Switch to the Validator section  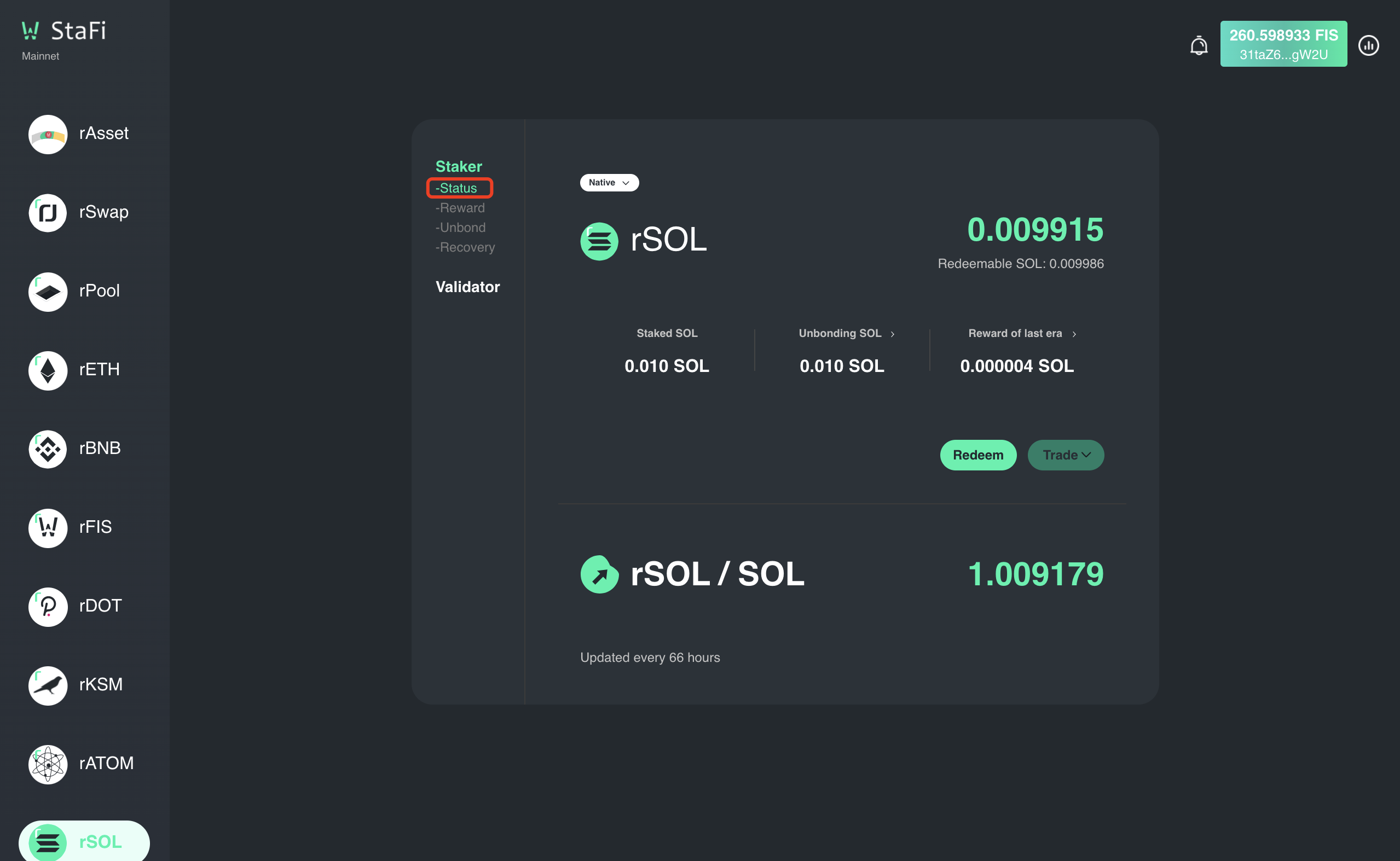(x=467, y=287)
